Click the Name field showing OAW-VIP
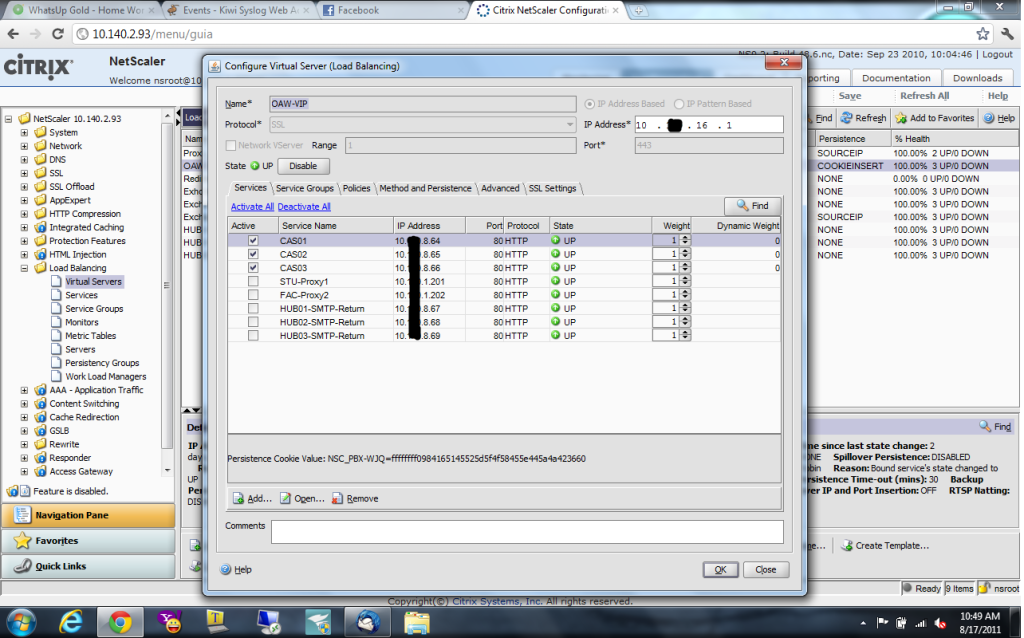The height and width of the screenshot is (638, 1024). click(x=423, y=104)
